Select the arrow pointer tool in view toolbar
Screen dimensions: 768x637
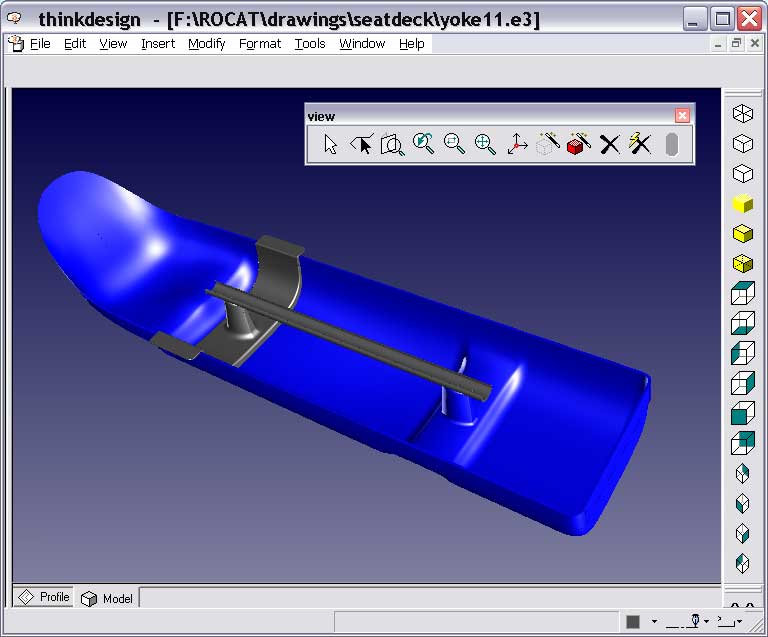click(x=330, y=145)
